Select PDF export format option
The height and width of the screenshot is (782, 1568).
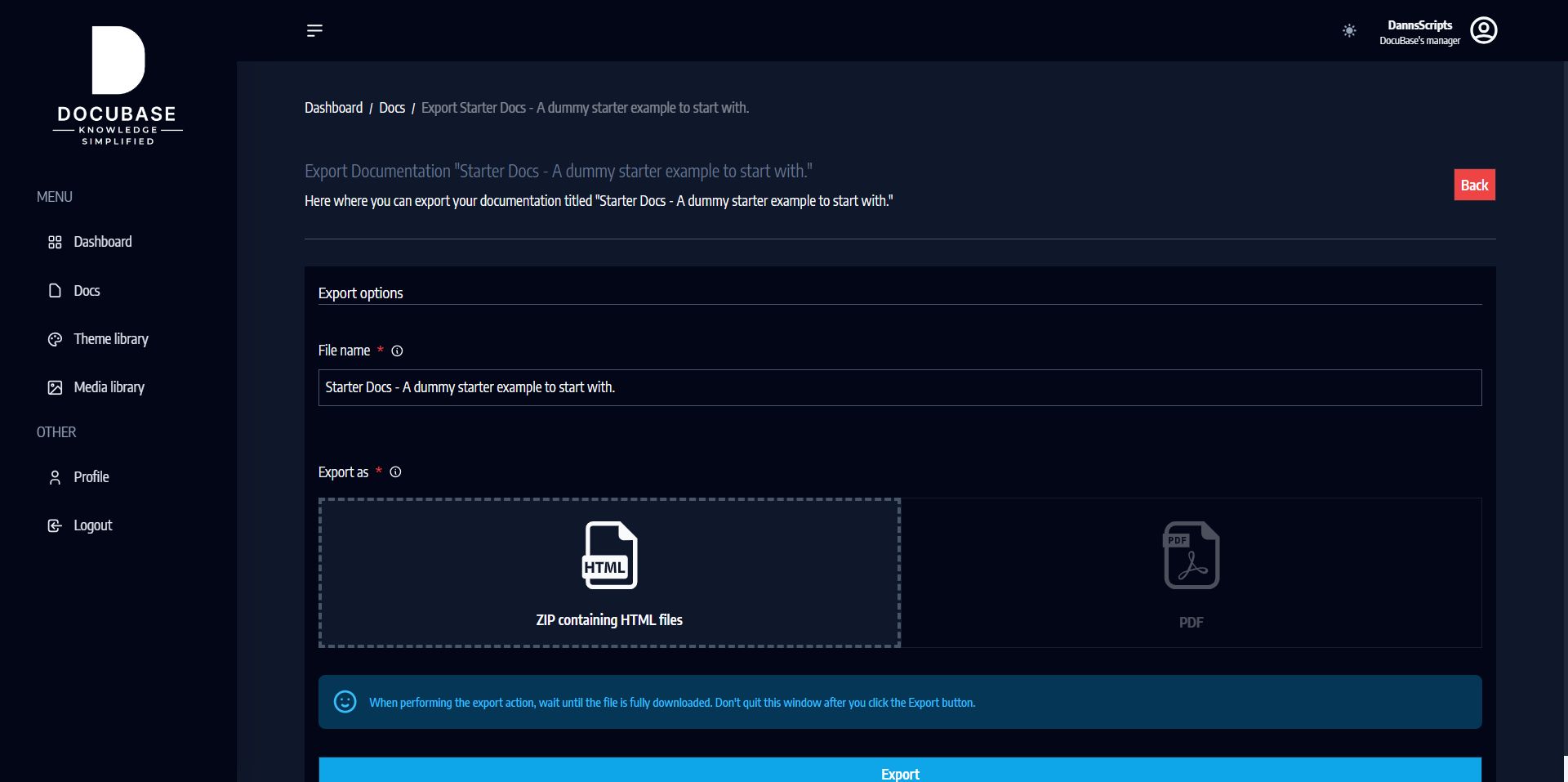tap(1191, 573)
